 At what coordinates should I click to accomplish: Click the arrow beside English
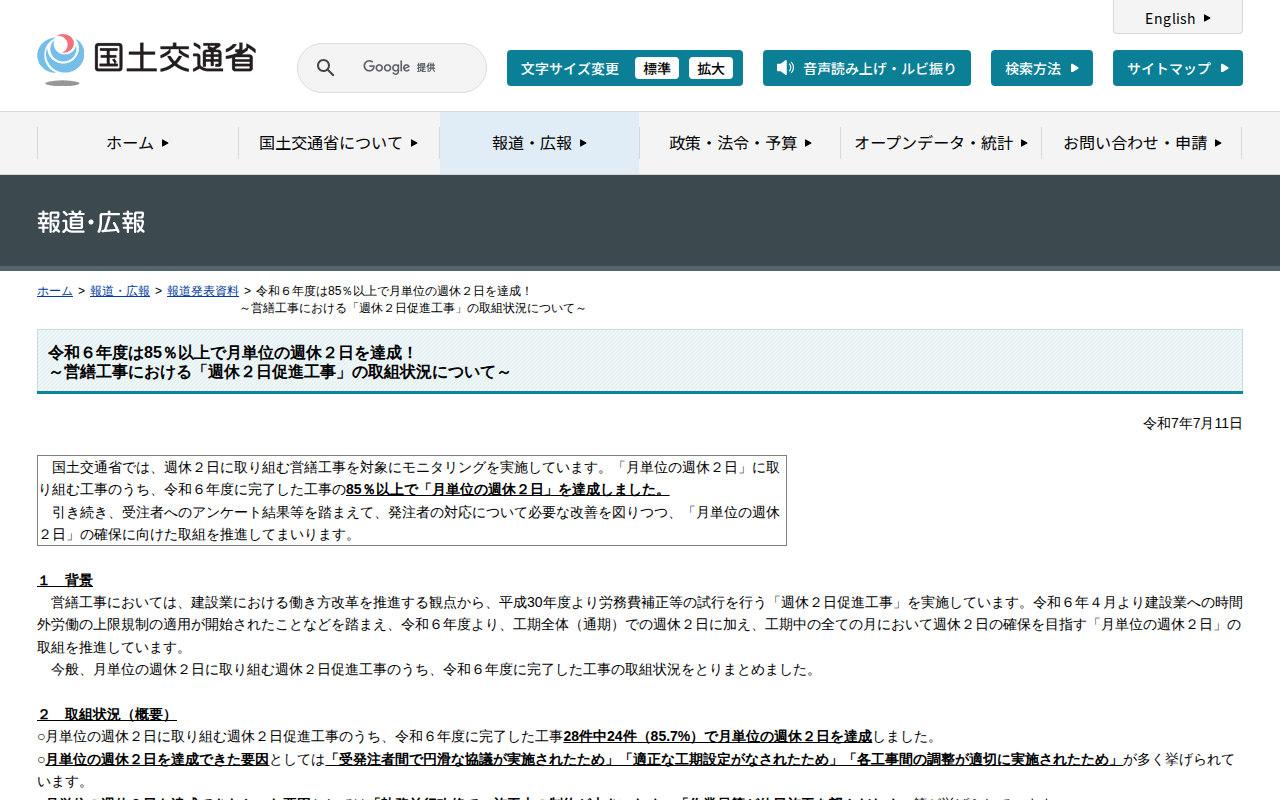1207,18
